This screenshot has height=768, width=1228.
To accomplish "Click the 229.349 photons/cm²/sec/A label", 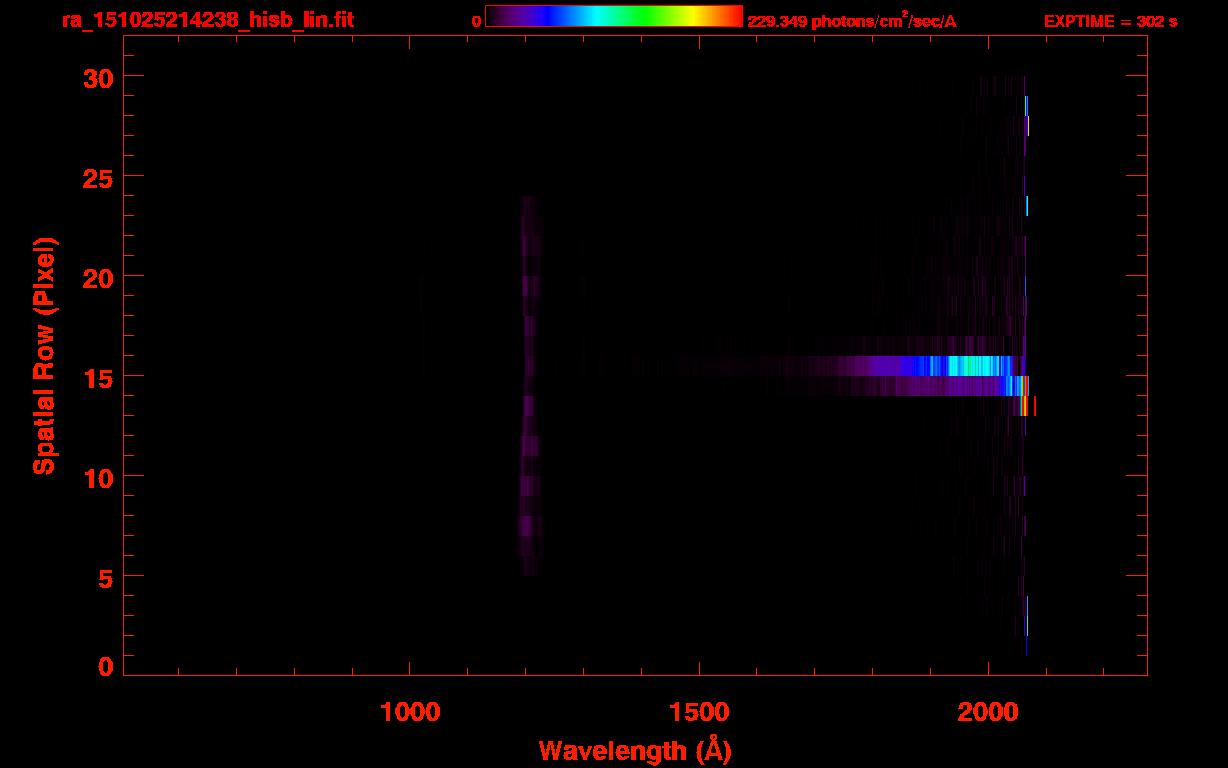I will click(x=852, y=21).
